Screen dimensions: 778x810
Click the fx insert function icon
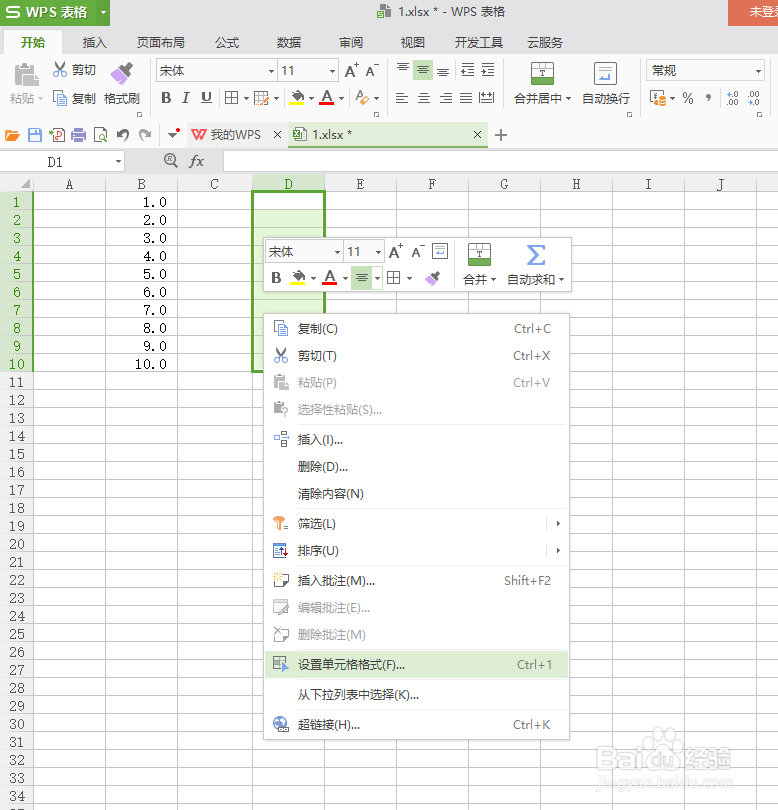tap(196, 161)
